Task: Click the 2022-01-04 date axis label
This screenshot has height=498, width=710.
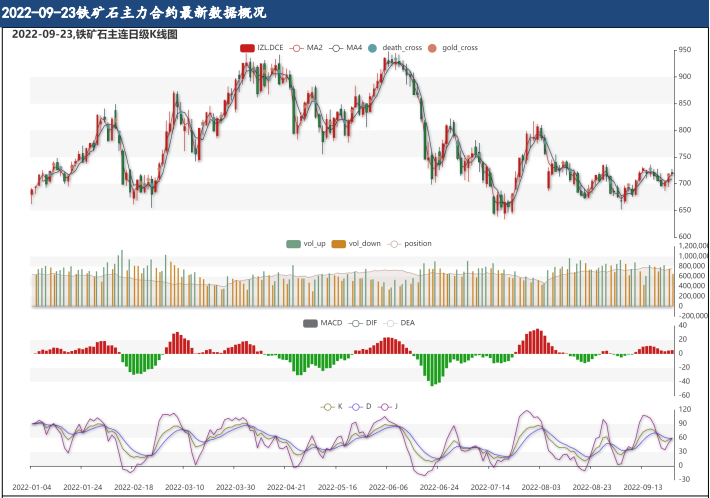Action: 34,487
